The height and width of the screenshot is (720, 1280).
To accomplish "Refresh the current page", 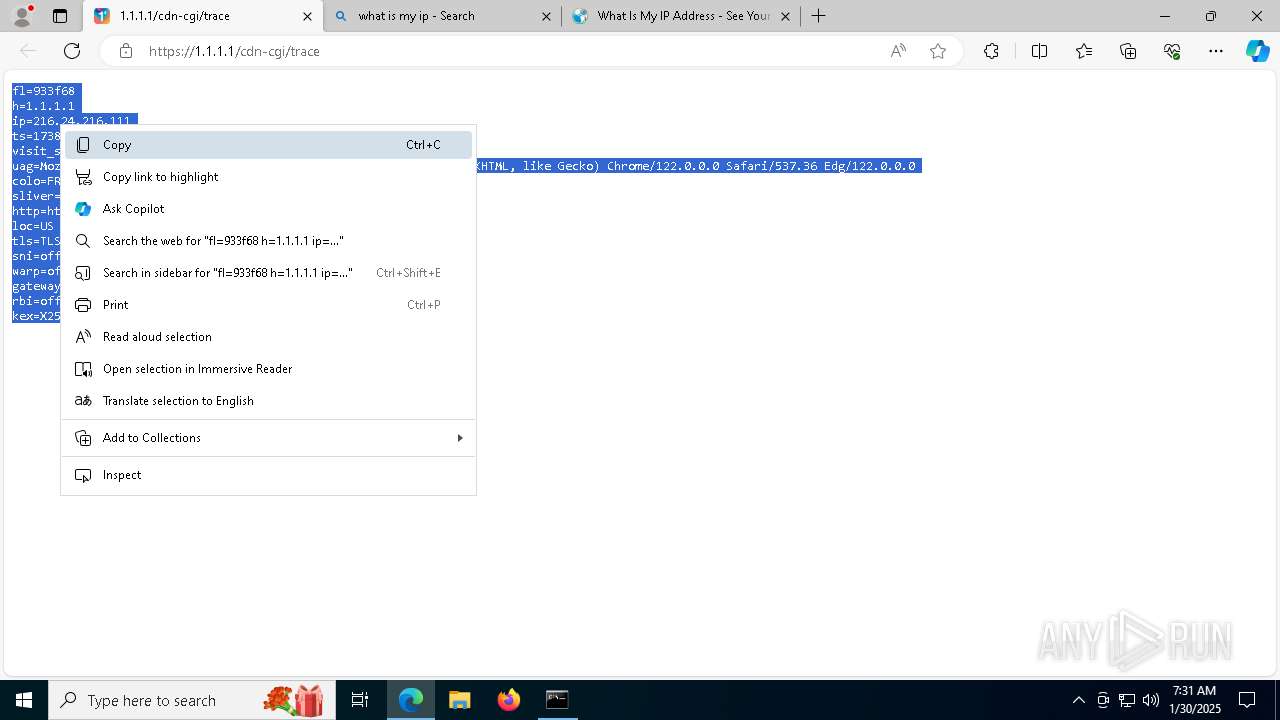I will [x=72, y=51].
